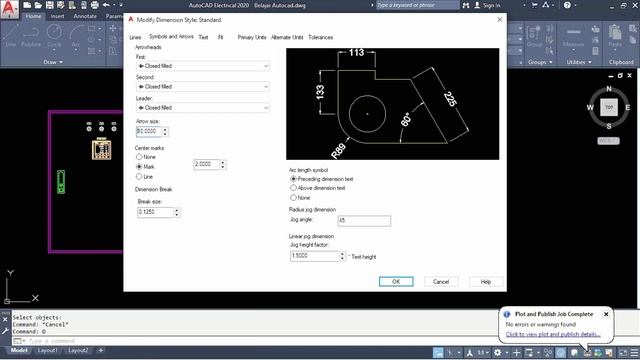Click the Arrow size spinner arrows

pos(165,131)
